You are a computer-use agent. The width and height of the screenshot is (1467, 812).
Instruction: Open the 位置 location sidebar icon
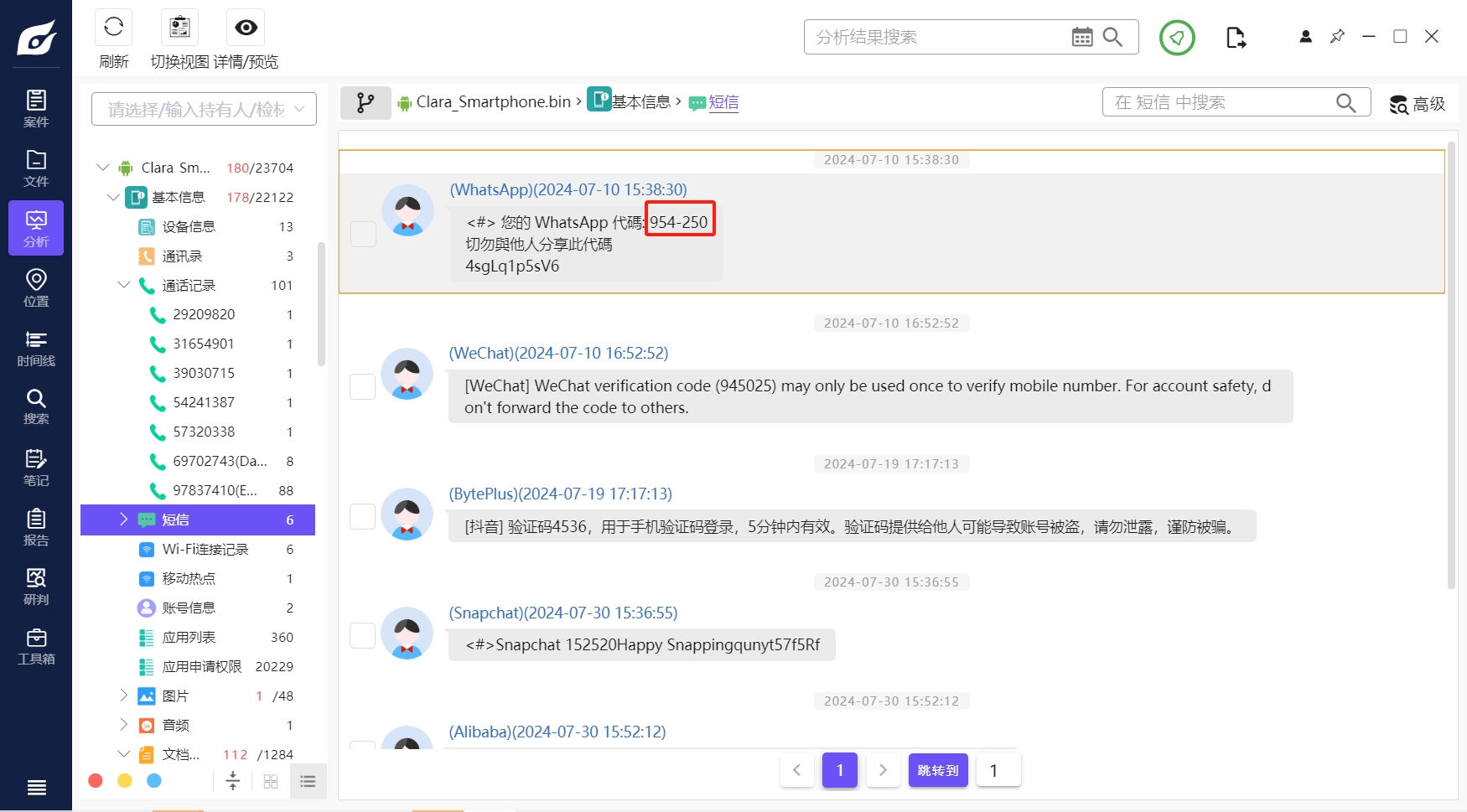[x=36, y=287]
